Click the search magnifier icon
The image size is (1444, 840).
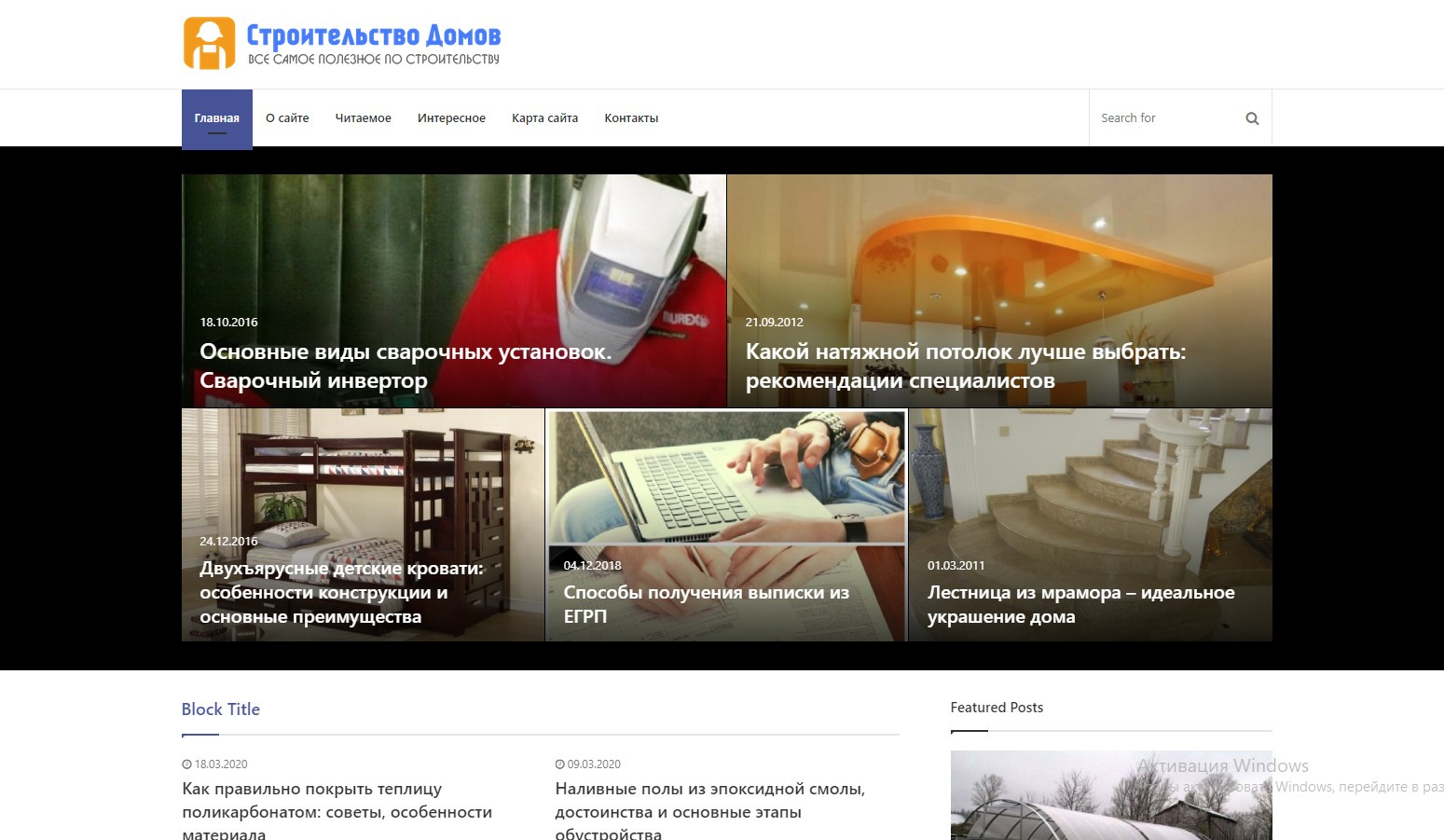(1252, 118)
